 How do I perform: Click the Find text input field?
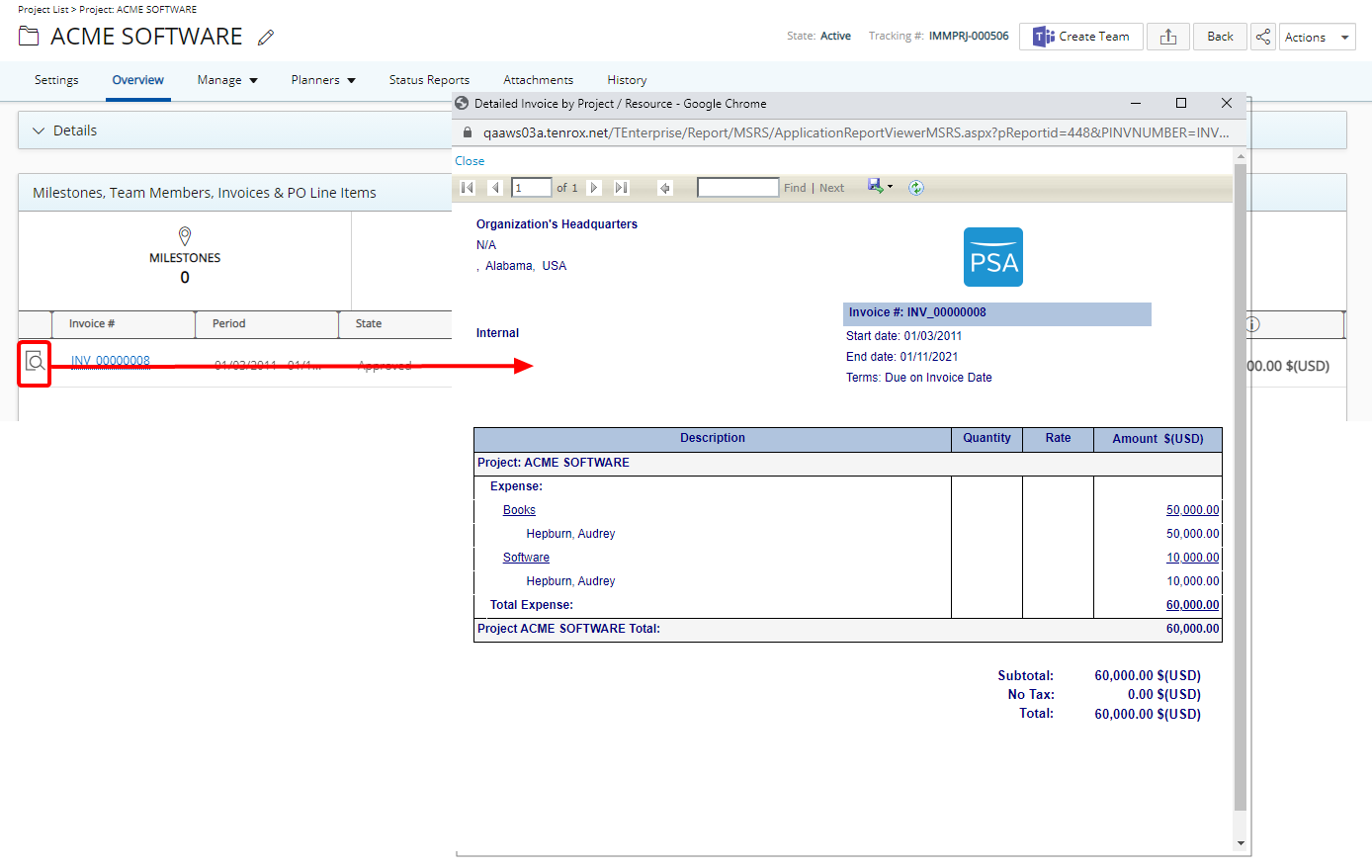pos(738,188)
